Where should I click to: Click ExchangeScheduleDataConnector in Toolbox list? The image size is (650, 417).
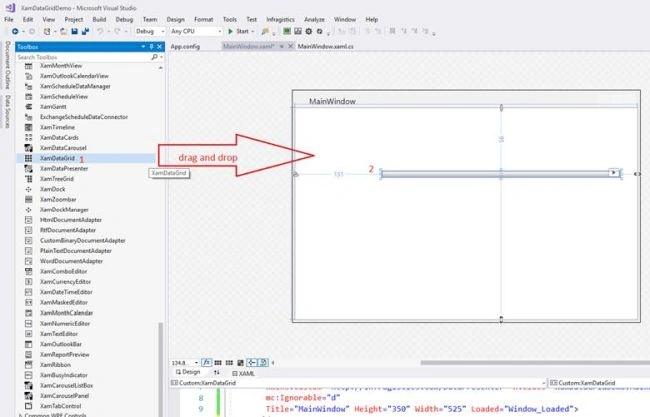[84, 117]
